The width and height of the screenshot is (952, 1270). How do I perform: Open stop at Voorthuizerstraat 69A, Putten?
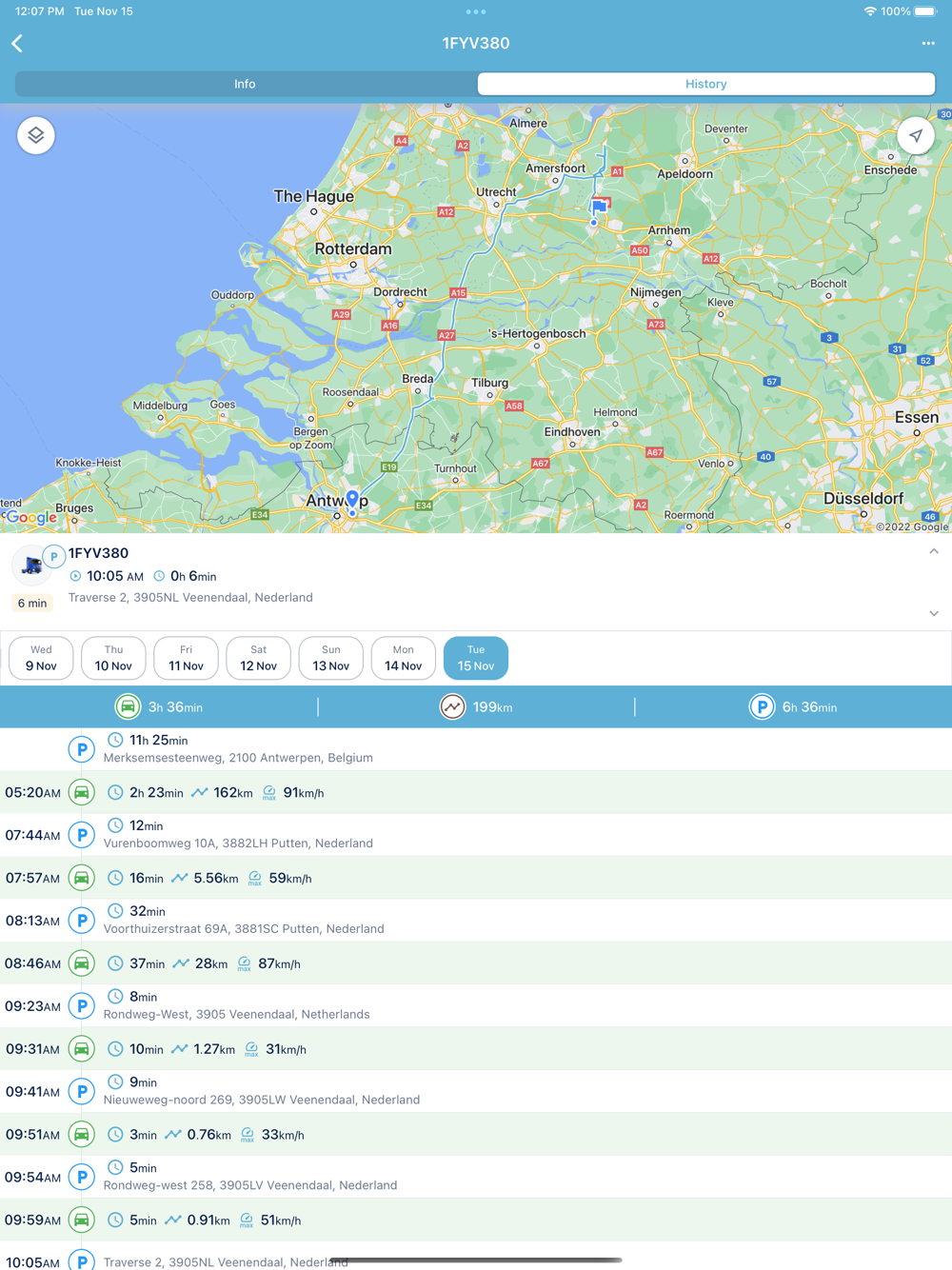click(476, 921)
